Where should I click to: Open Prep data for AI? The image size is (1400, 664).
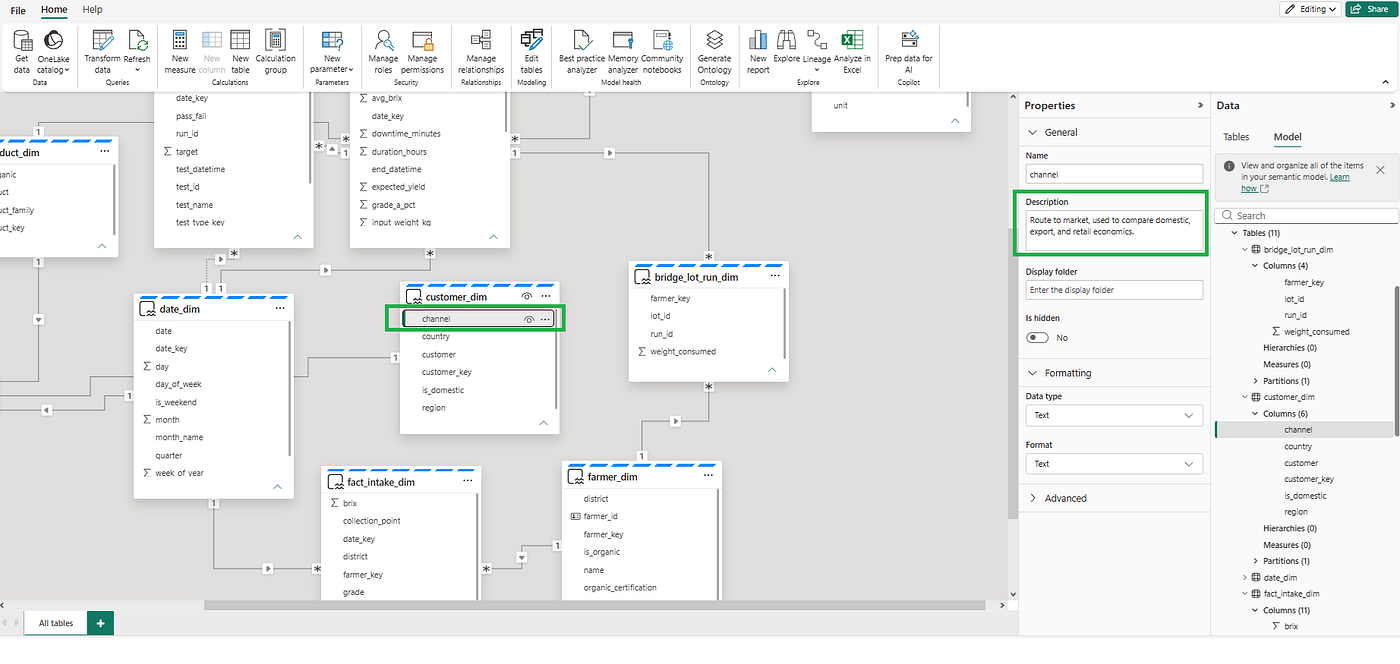pyautogui.click(x=909, y=50)
